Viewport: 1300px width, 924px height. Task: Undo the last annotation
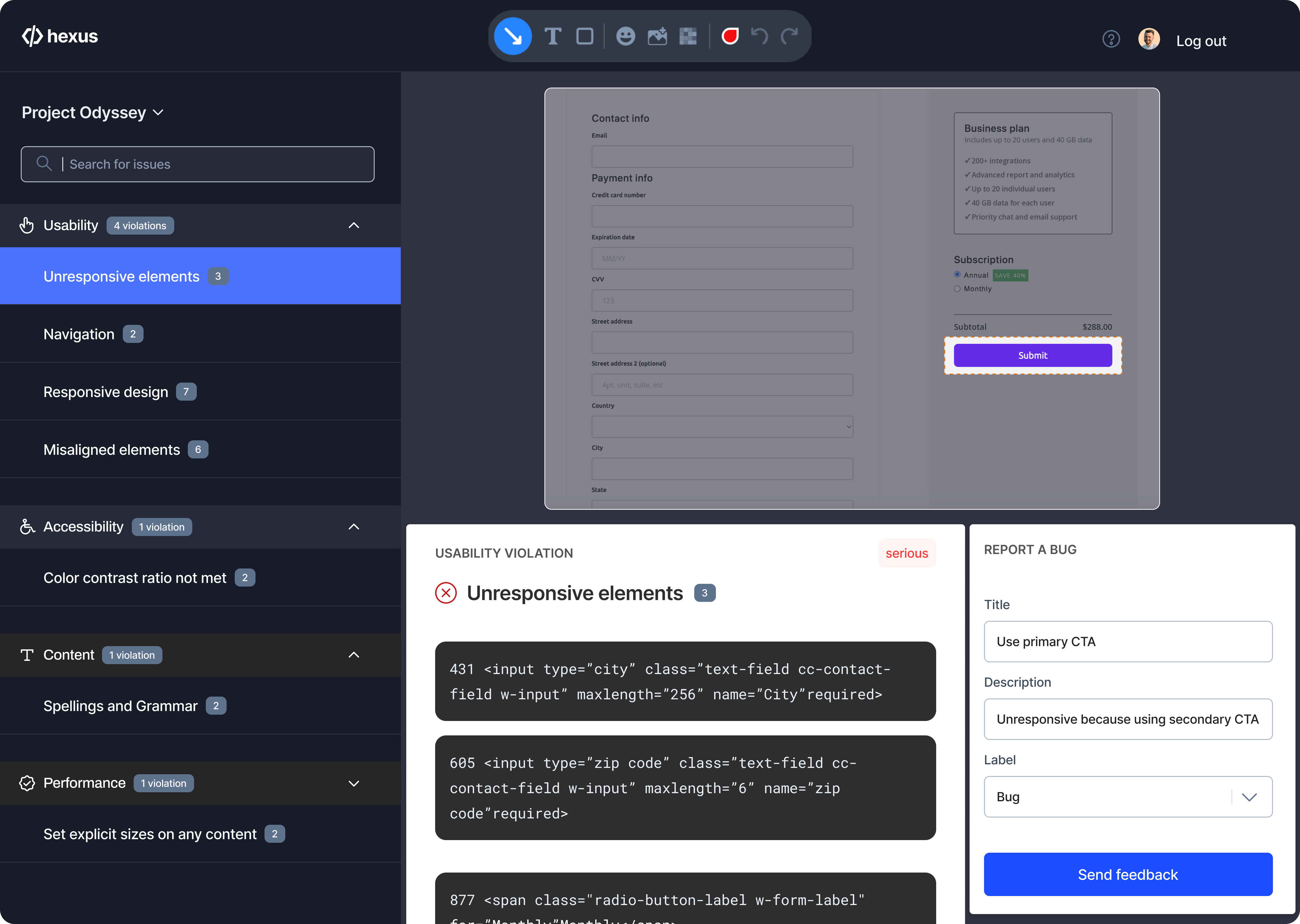pos(759,36)
